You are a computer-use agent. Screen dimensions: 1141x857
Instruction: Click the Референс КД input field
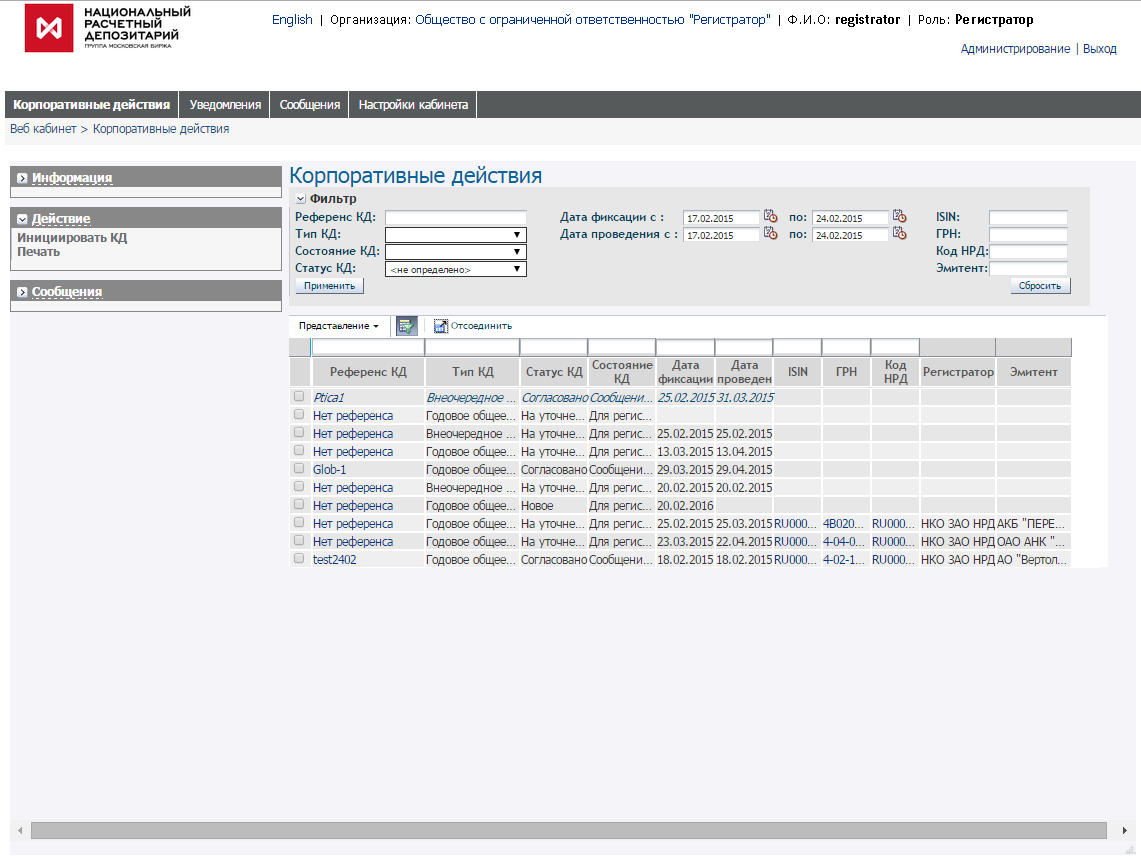[456, 217]
